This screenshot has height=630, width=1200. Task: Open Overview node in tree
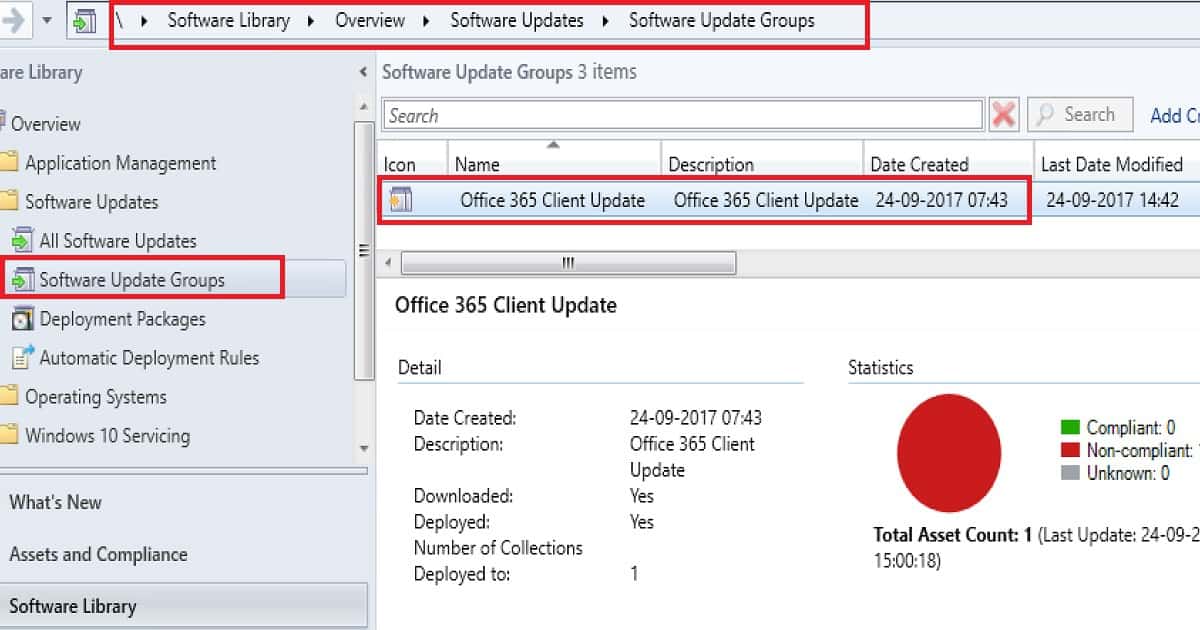click(45, 124)
